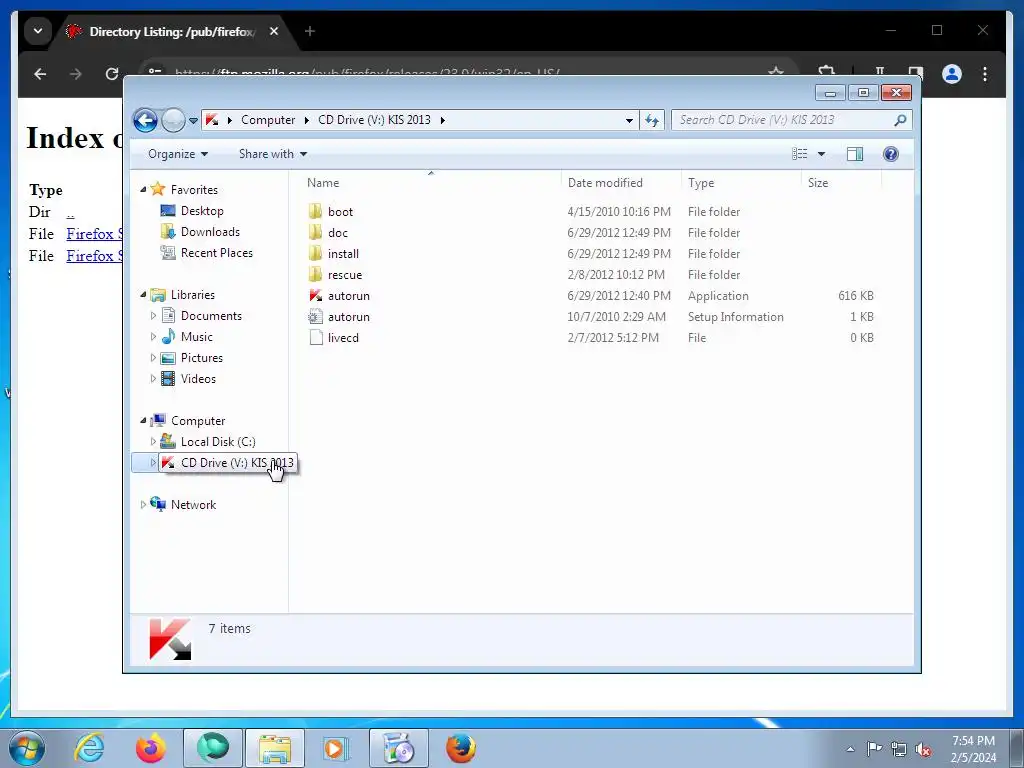Select the install folder icon
The height and width of the screenshot is (768, 1024).
(x=315, y=253)
